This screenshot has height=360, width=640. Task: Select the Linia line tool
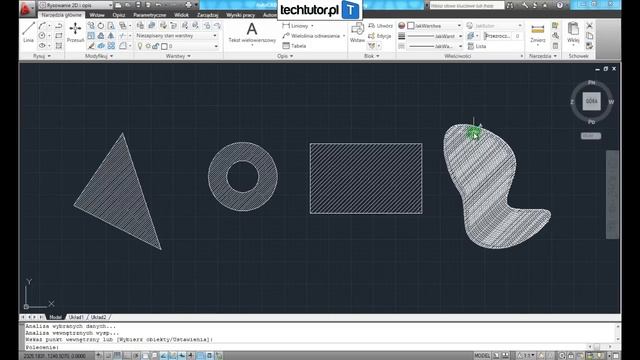pyautogui.click(x=28, y=32)
